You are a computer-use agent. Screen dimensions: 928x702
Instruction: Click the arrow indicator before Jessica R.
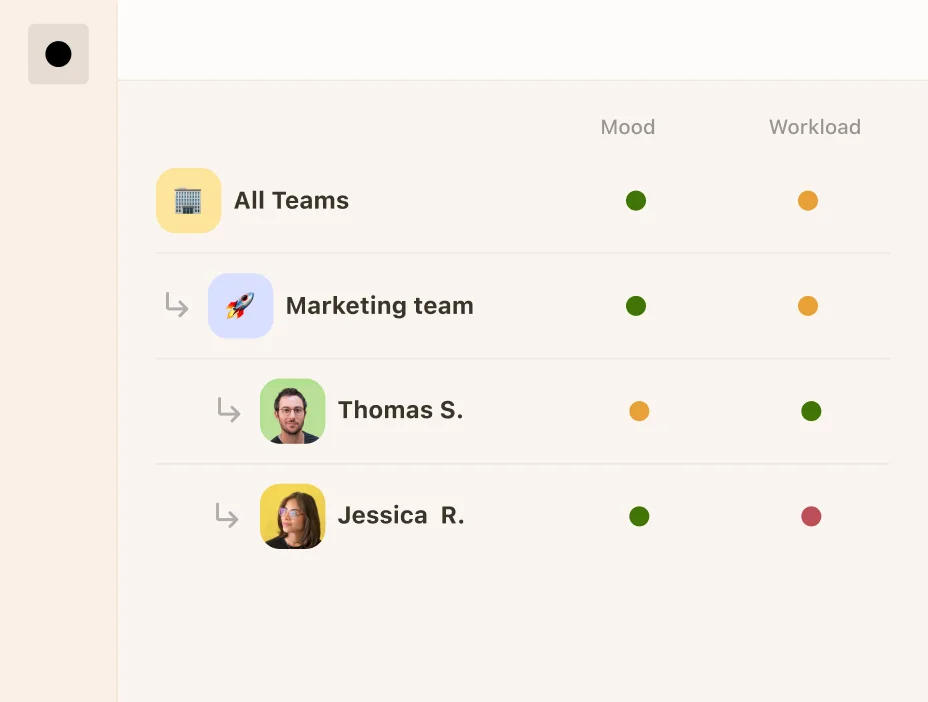point(228,516)
